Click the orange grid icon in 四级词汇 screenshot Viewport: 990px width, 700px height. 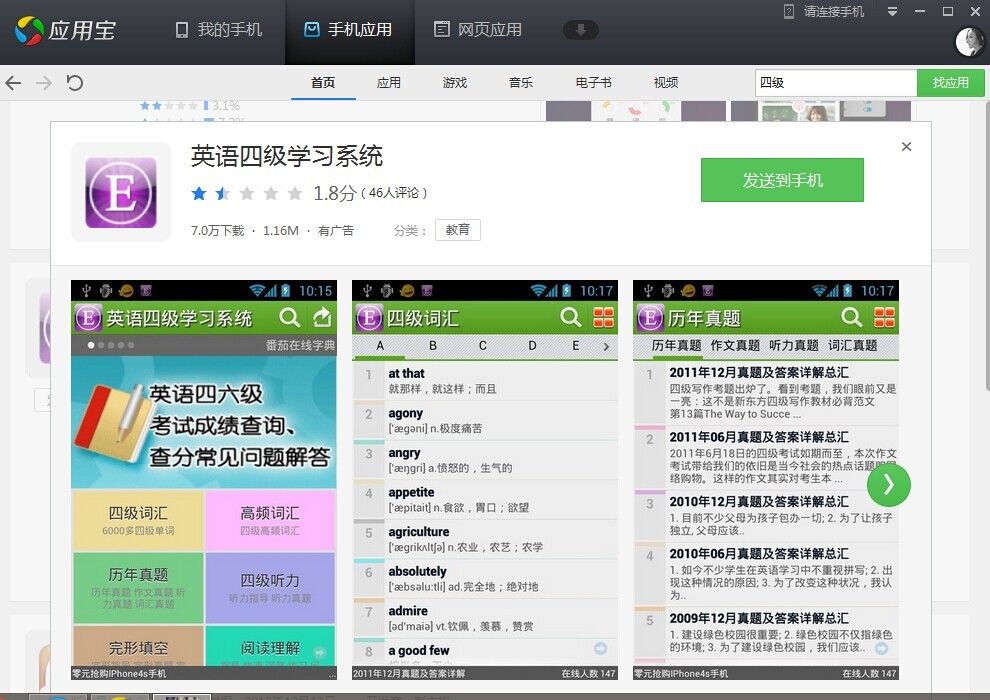(x=604, y=317)
